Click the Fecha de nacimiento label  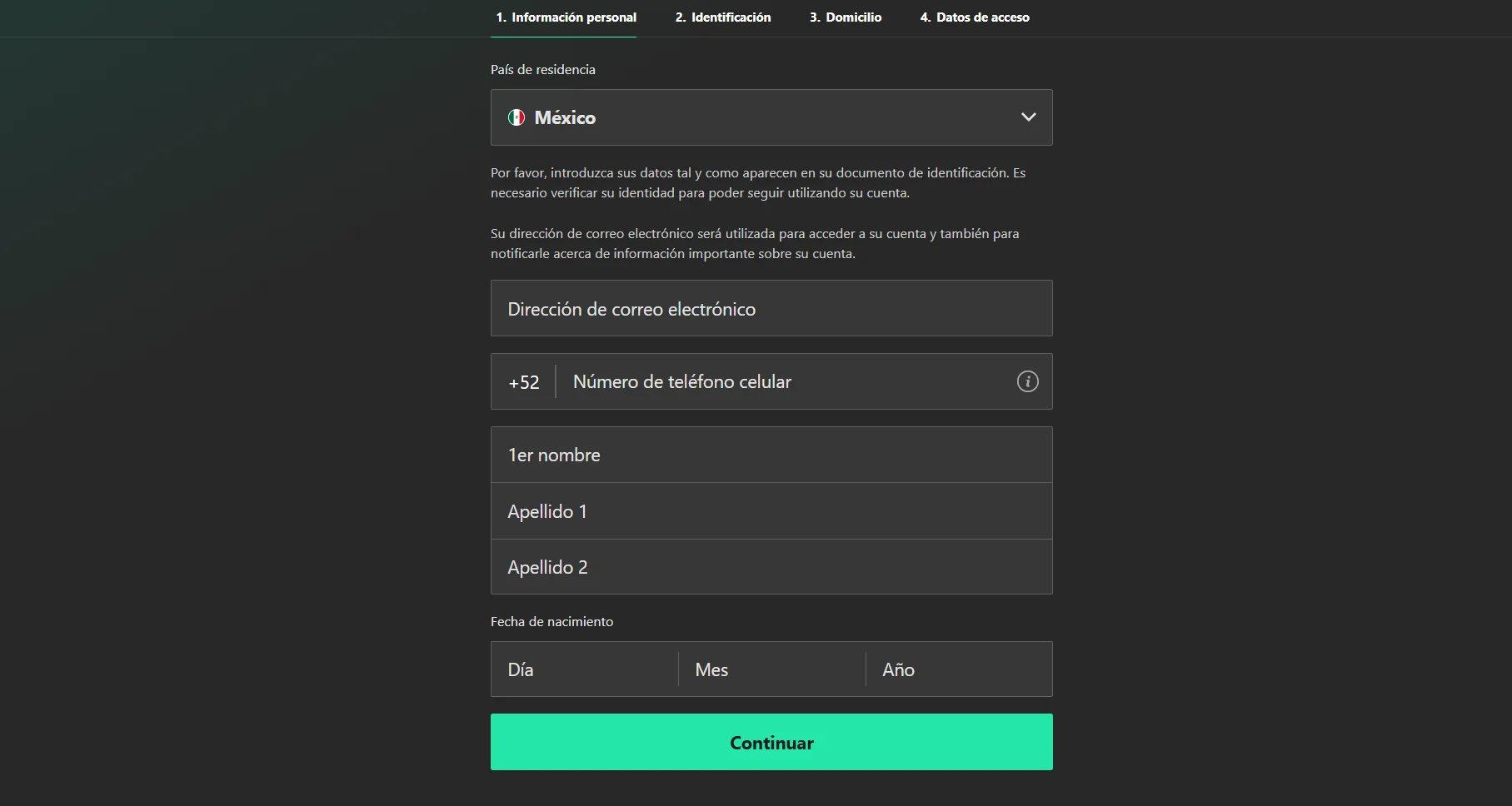pyautogui.click(x=551, y=622)
